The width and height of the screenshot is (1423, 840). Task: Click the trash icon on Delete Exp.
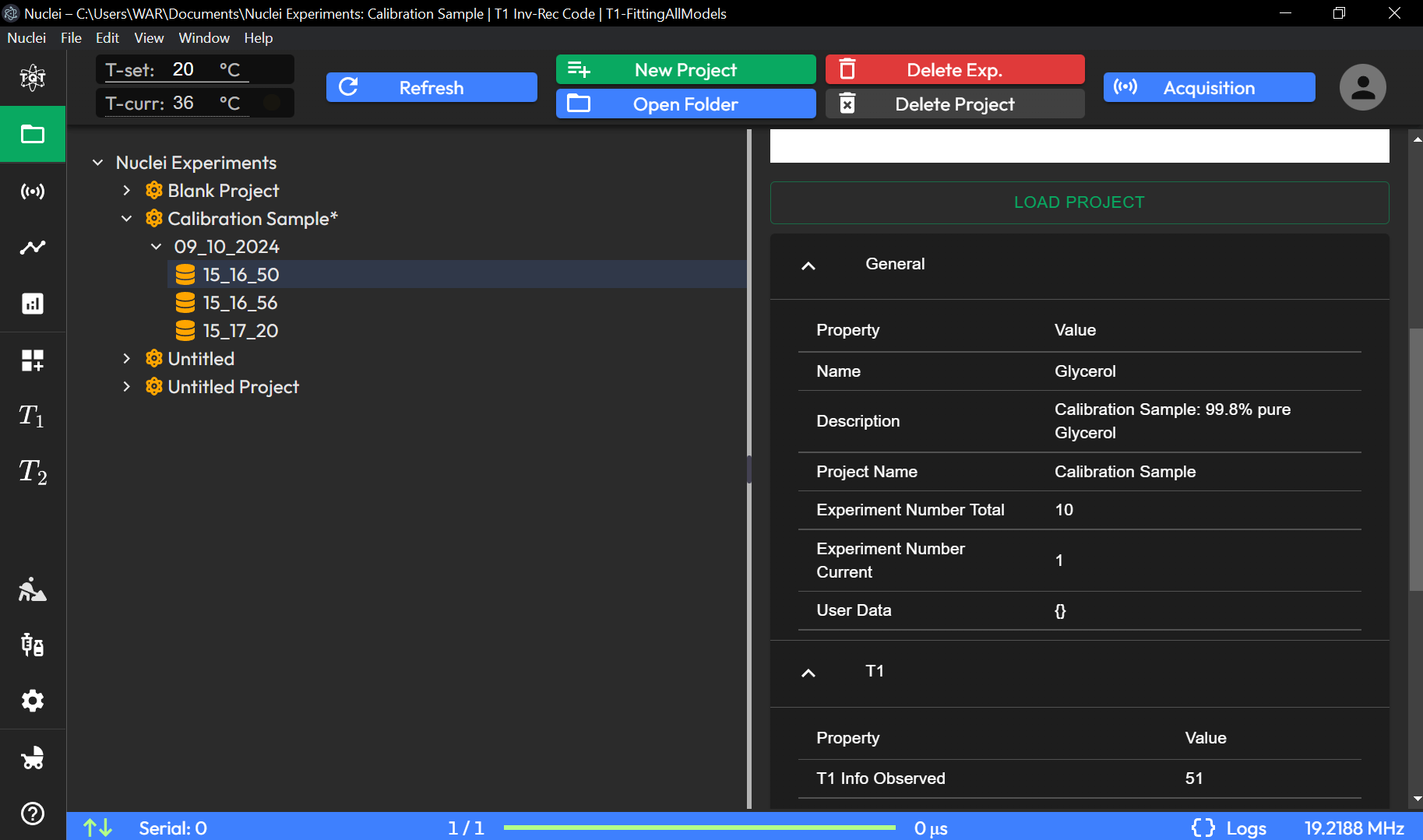(x=847, y=69)
